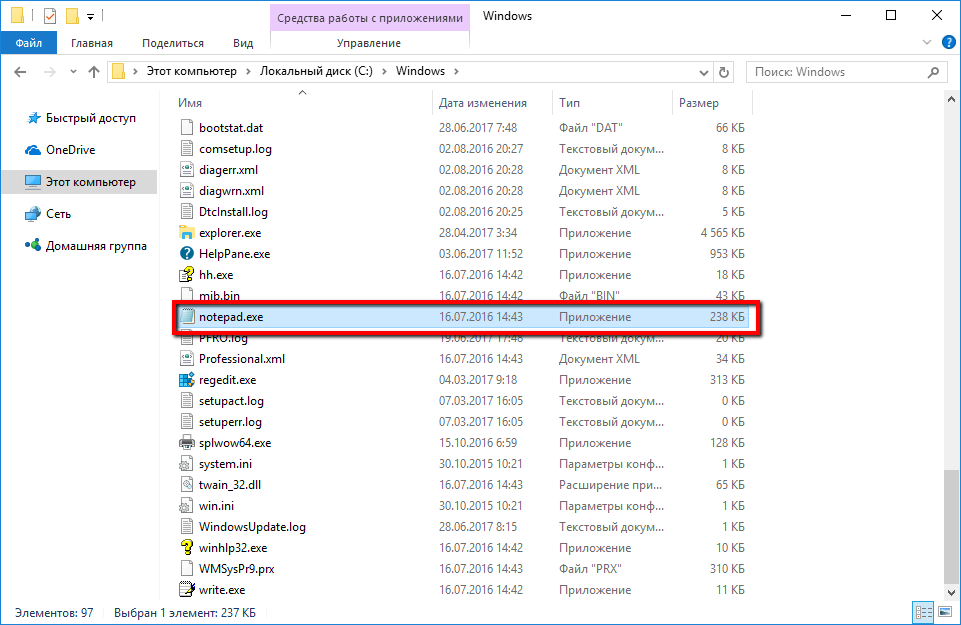Click the search magnifier icon
Image resolution: width=961 pixels, height=625 pixels.
933,72
